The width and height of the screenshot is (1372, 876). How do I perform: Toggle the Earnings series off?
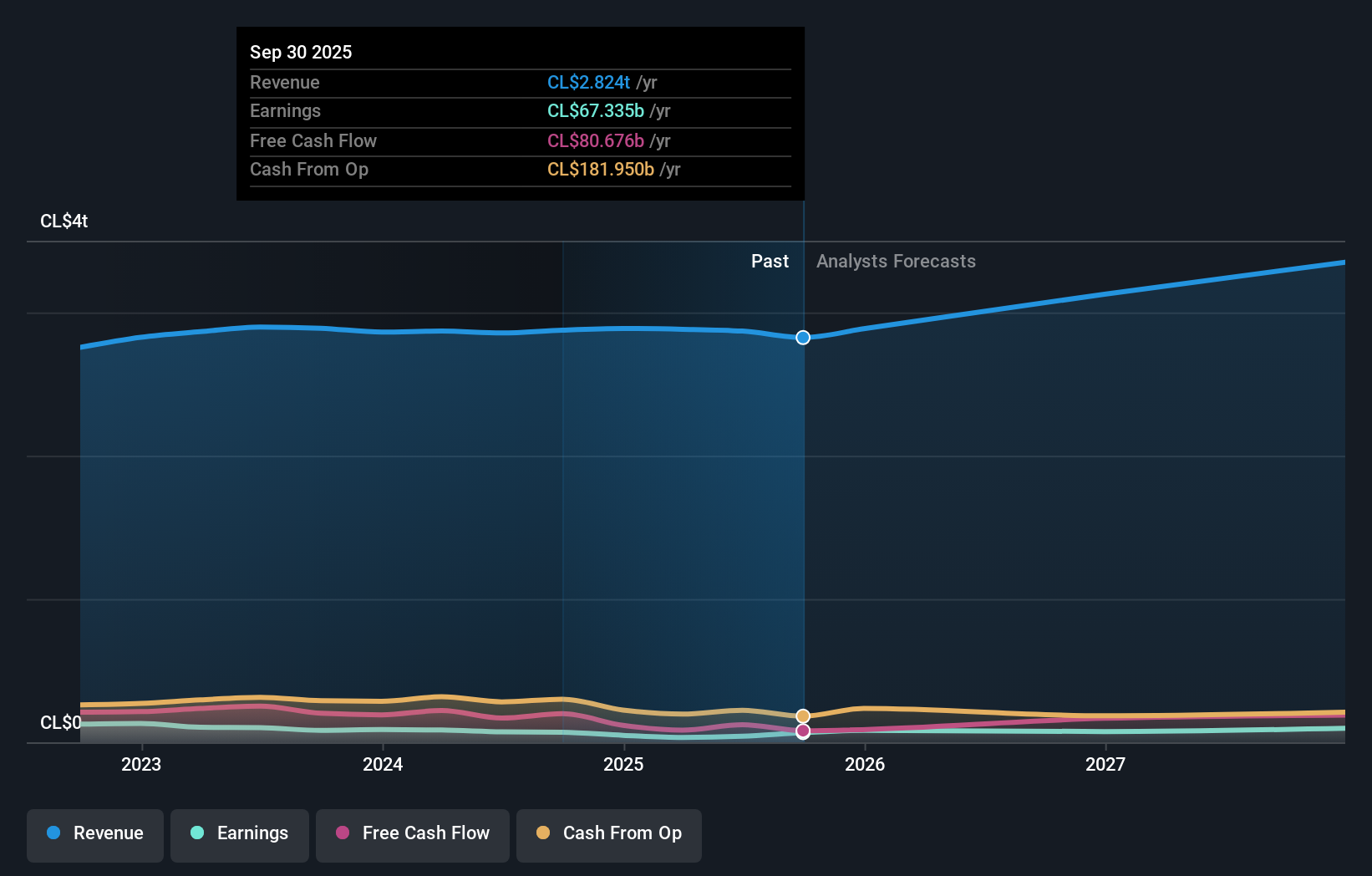[240, 835]
